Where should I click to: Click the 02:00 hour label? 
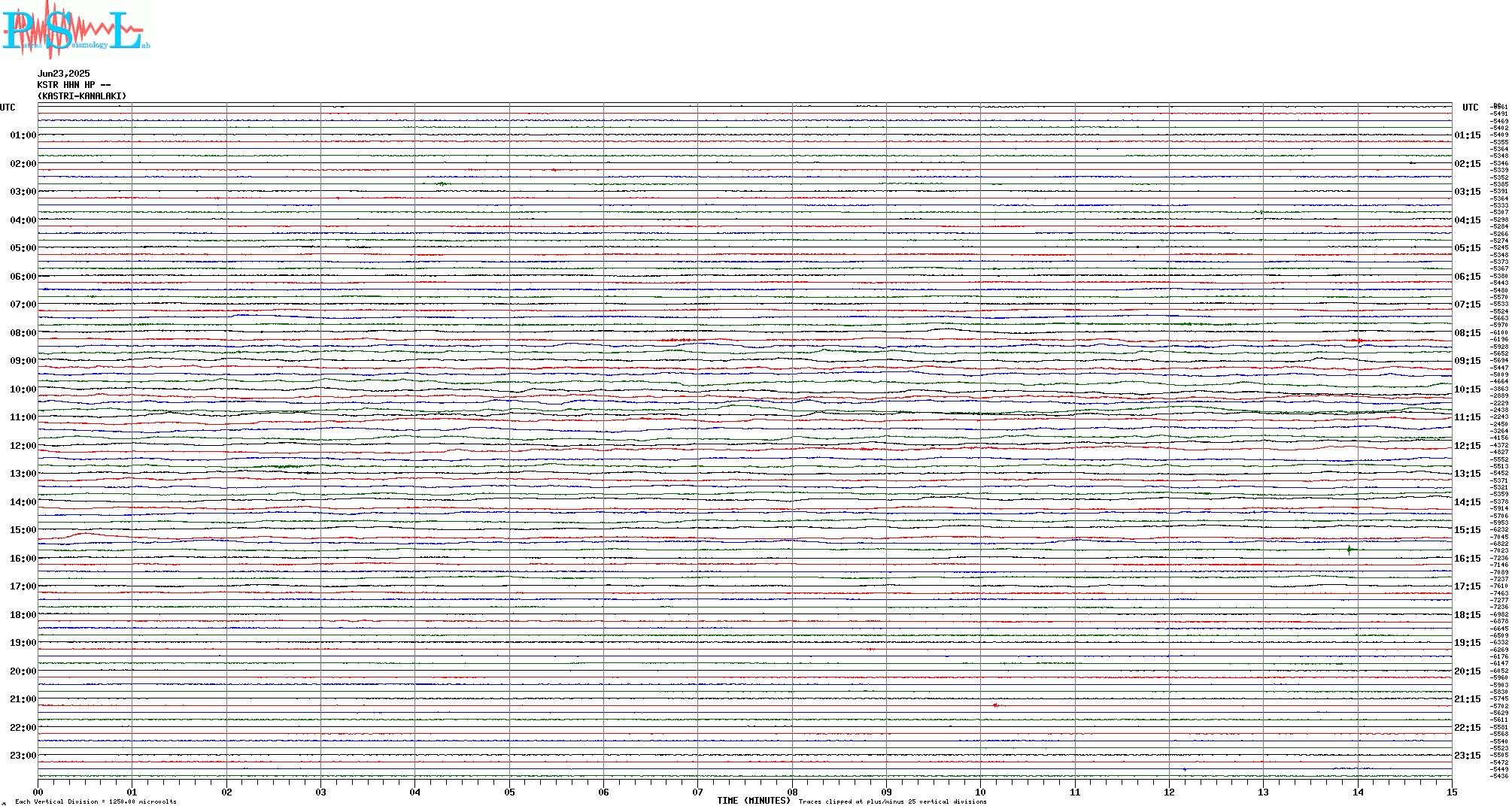pos(23,164)
